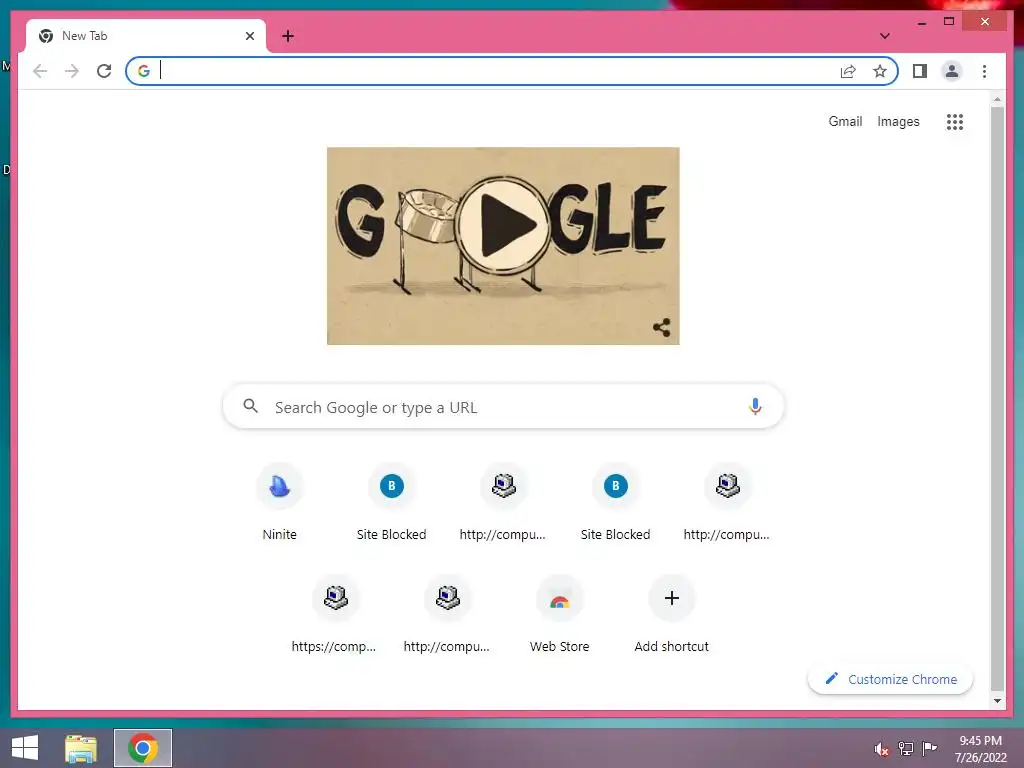Click the Google logo in address bar
The image size is (1024, 768).
(x=144, y=71)
